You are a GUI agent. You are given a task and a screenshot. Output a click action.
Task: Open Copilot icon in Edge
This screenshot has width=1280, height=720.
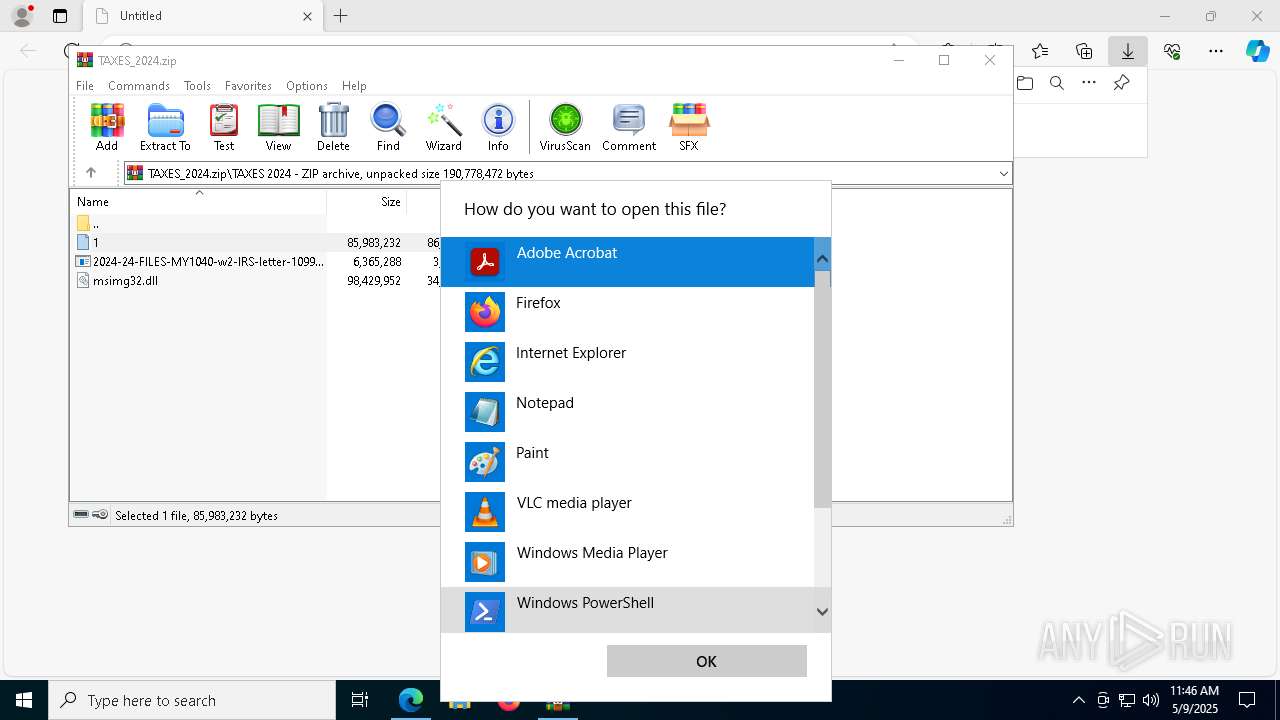point(1257,51)
